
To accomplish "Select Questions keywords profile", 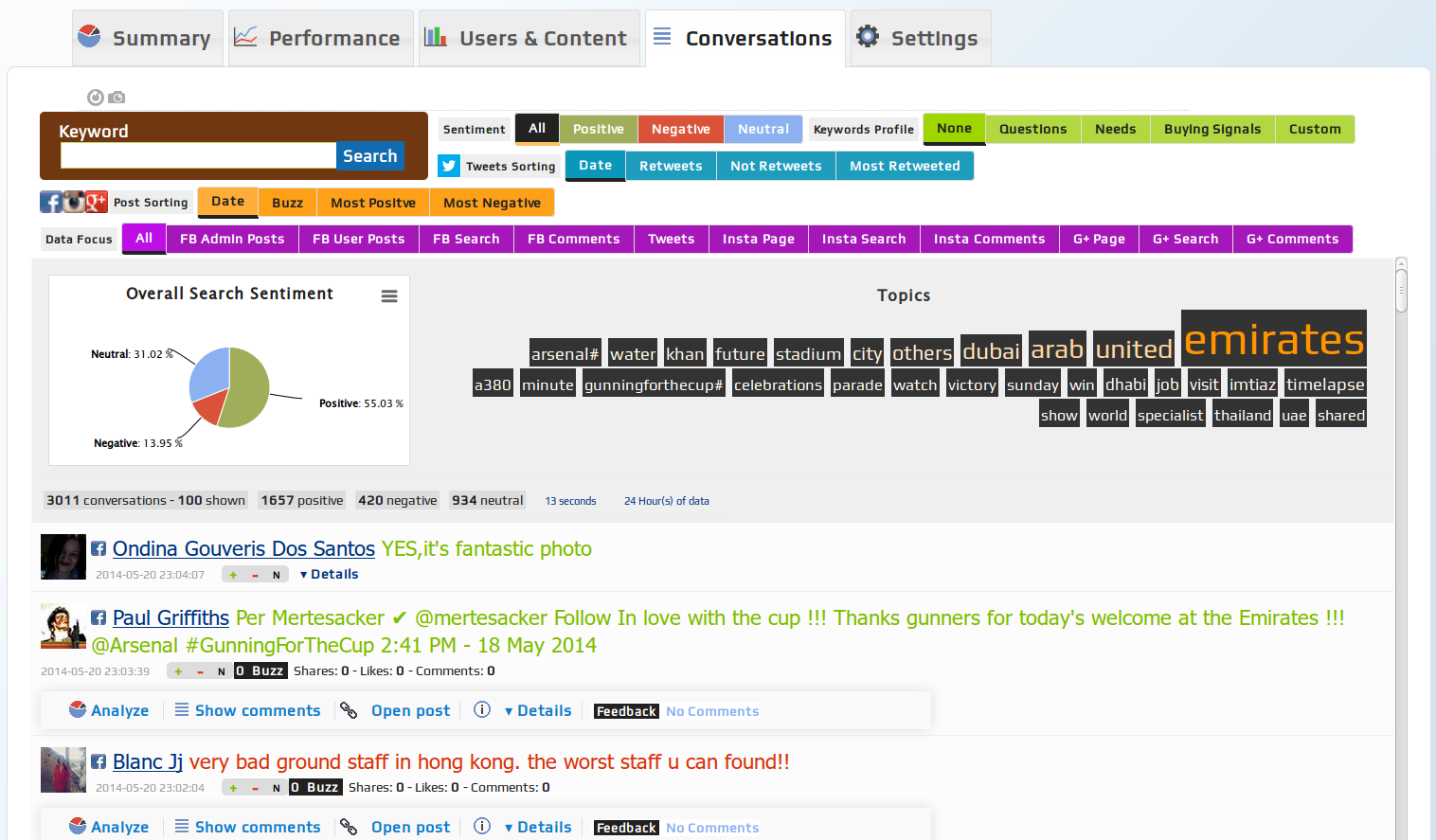I will [1033, 129].
